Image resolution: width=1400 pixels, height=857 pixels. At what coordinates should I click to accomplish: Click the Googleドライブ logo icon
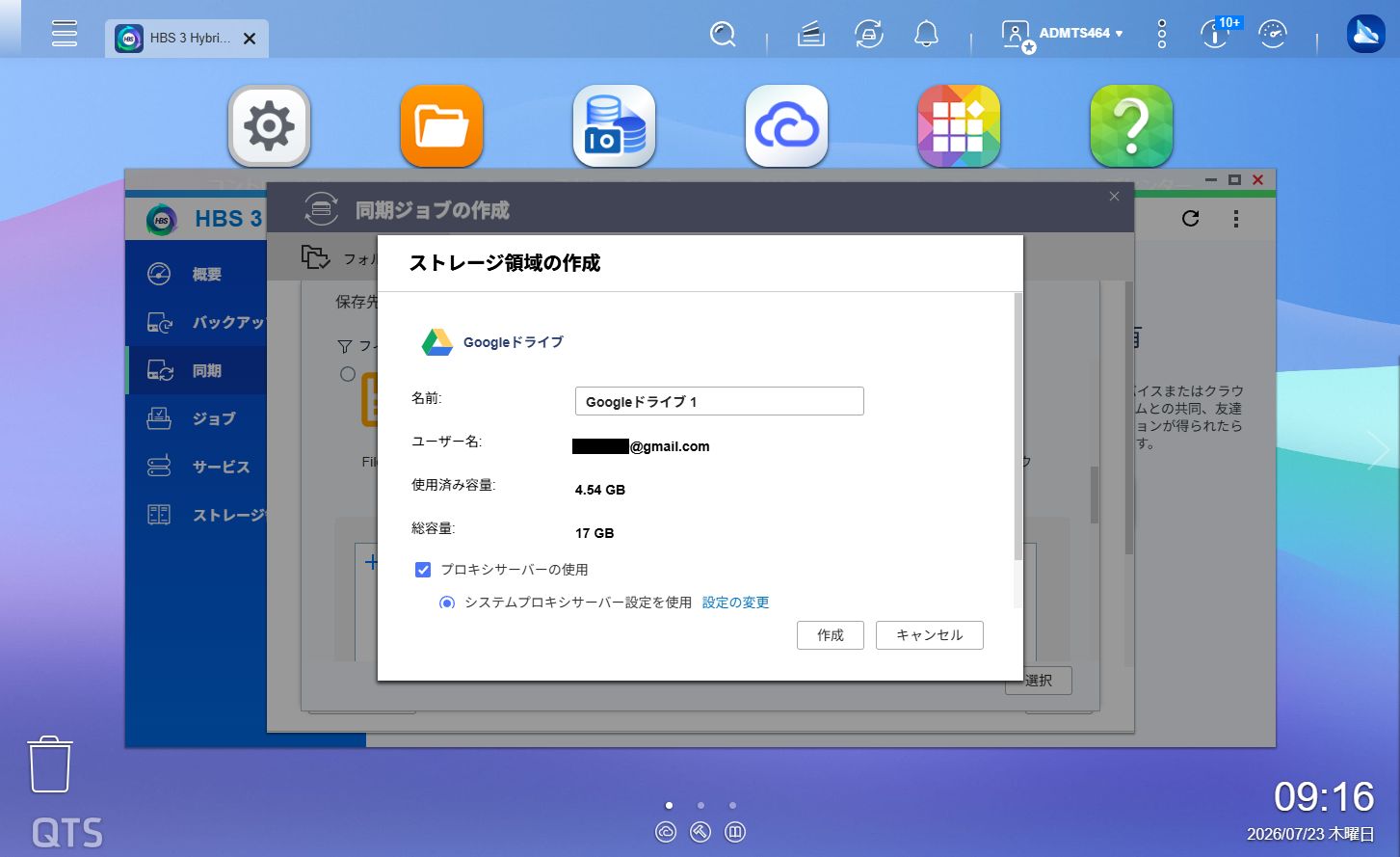437,342
